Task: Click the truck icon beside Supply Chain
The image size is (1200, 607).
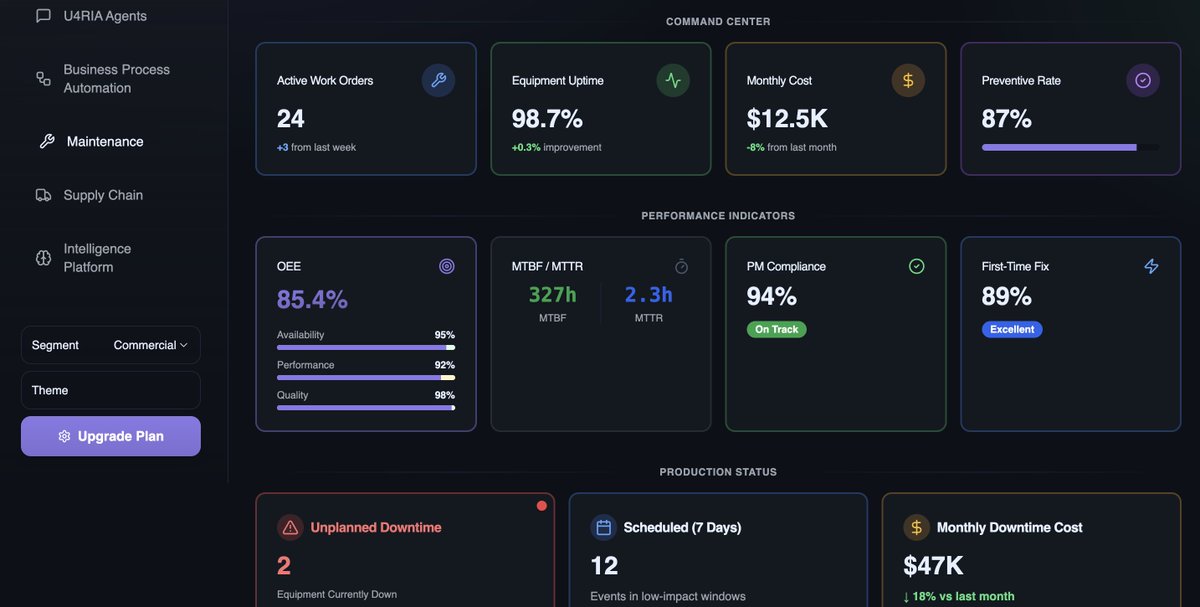Action: coord(43,195)
